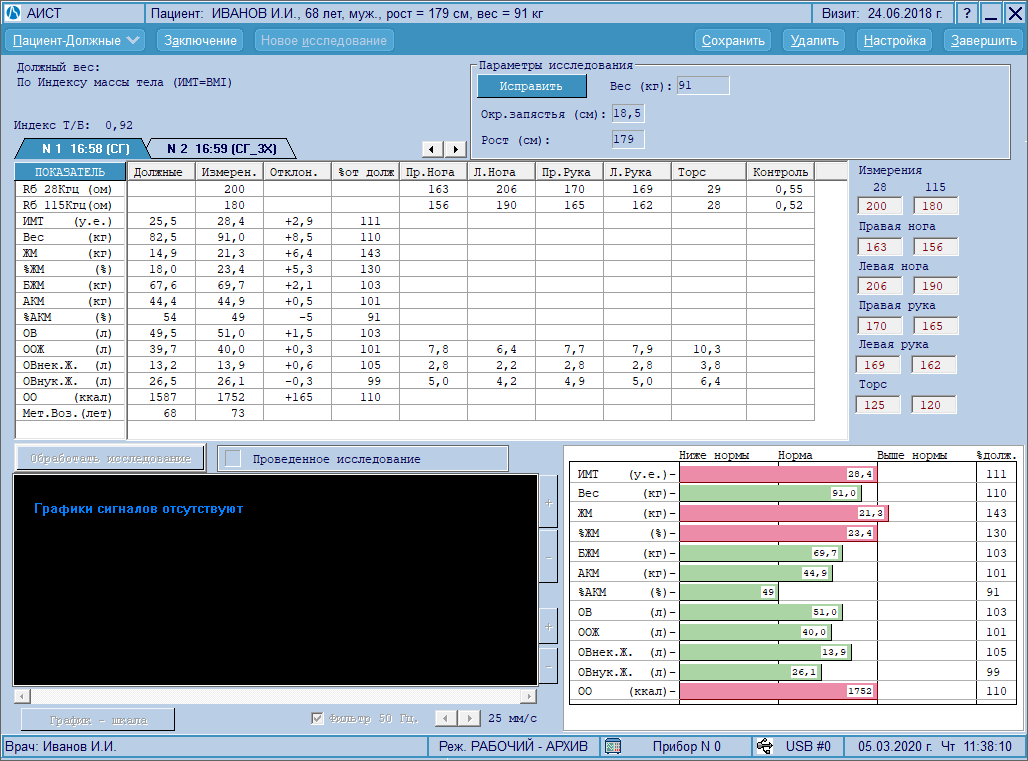Click the Исправить button
Viewport: 1028px width, 761px height.
pyautogui.click(x=531, y=86)
